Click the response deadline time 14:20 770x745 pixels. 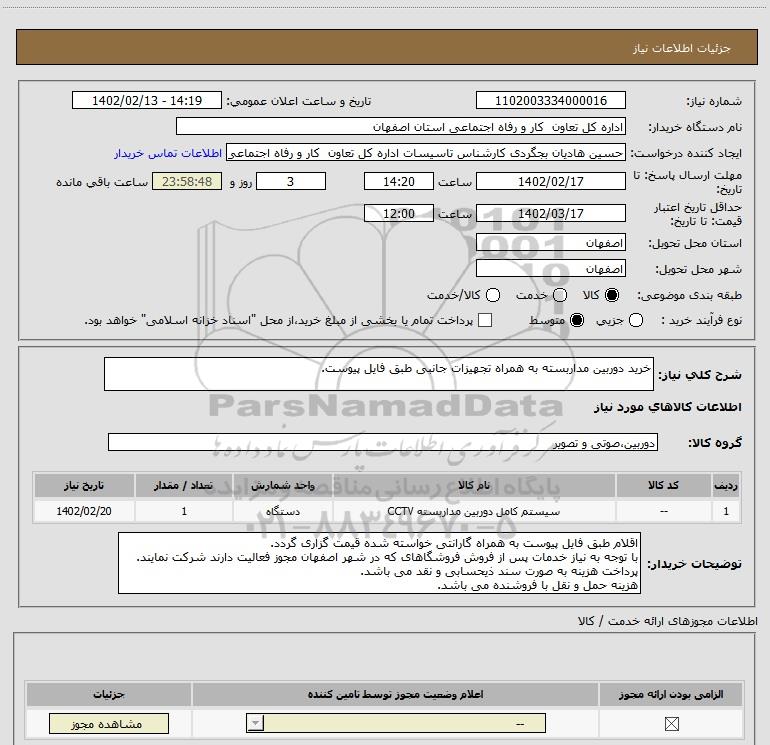[399, 181]
